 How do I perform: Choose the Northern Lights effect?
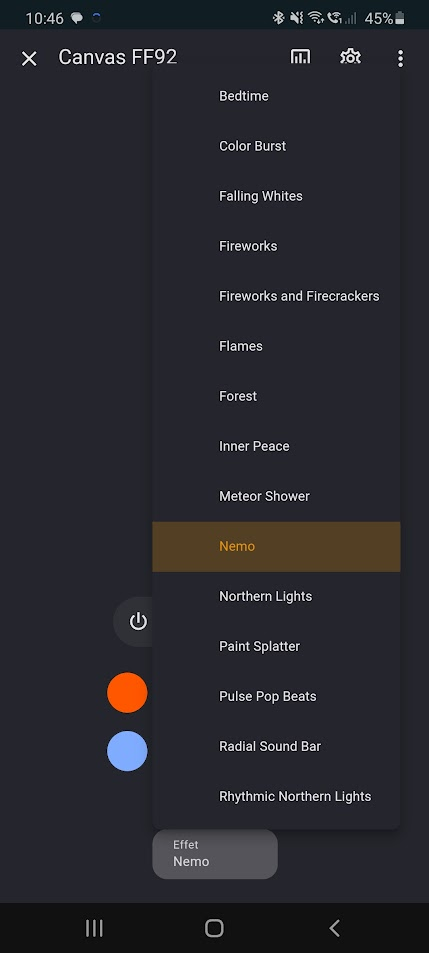point(276,596)
